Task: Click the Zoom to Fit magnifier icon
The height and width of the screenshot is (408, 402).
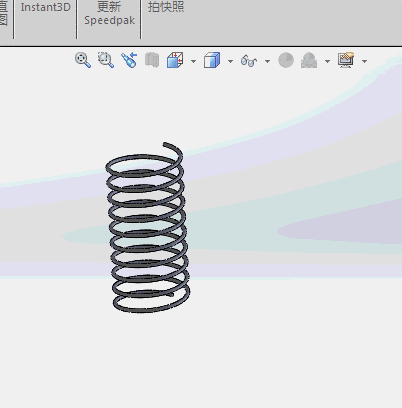Action: (83, 60)
